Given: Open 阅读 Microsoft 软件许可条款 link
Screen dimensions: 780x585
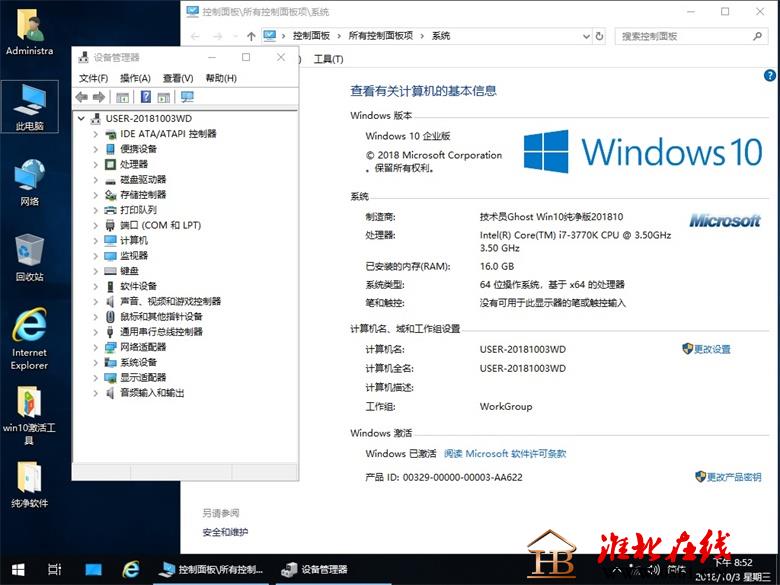Looking at the screenshot, I should click(x=505, y=454).
